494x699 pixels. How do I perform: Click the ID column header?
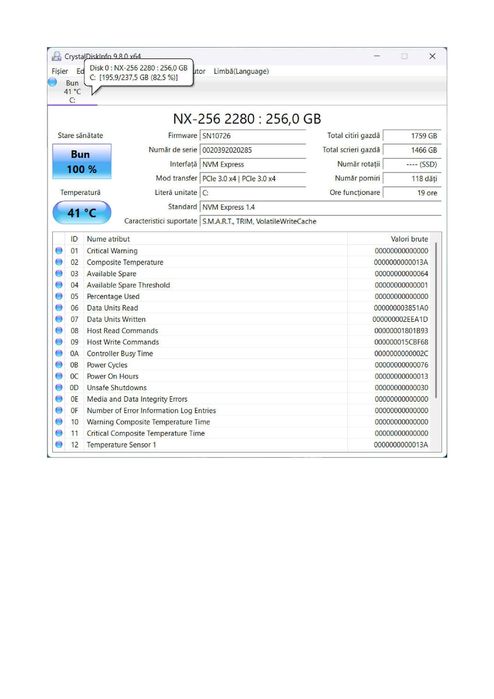pyautogui.click(x=74, y=239)
